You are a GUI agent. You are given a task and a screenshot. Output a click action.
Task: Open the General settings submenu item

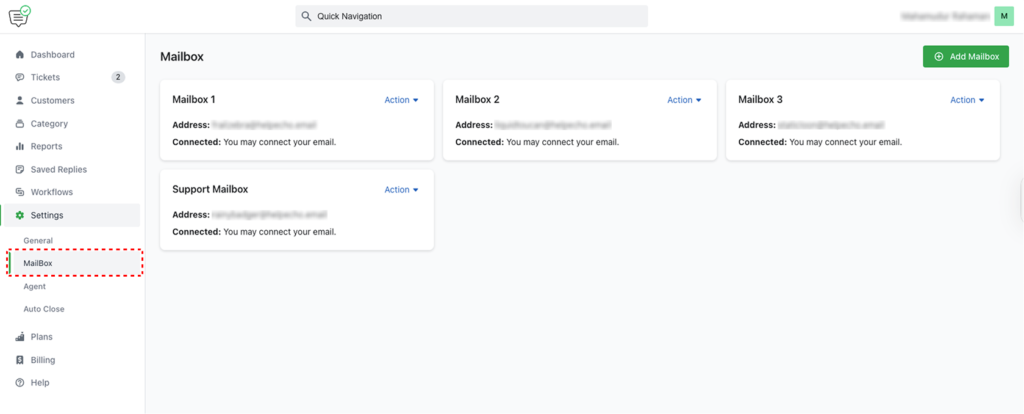click(38, 241)
